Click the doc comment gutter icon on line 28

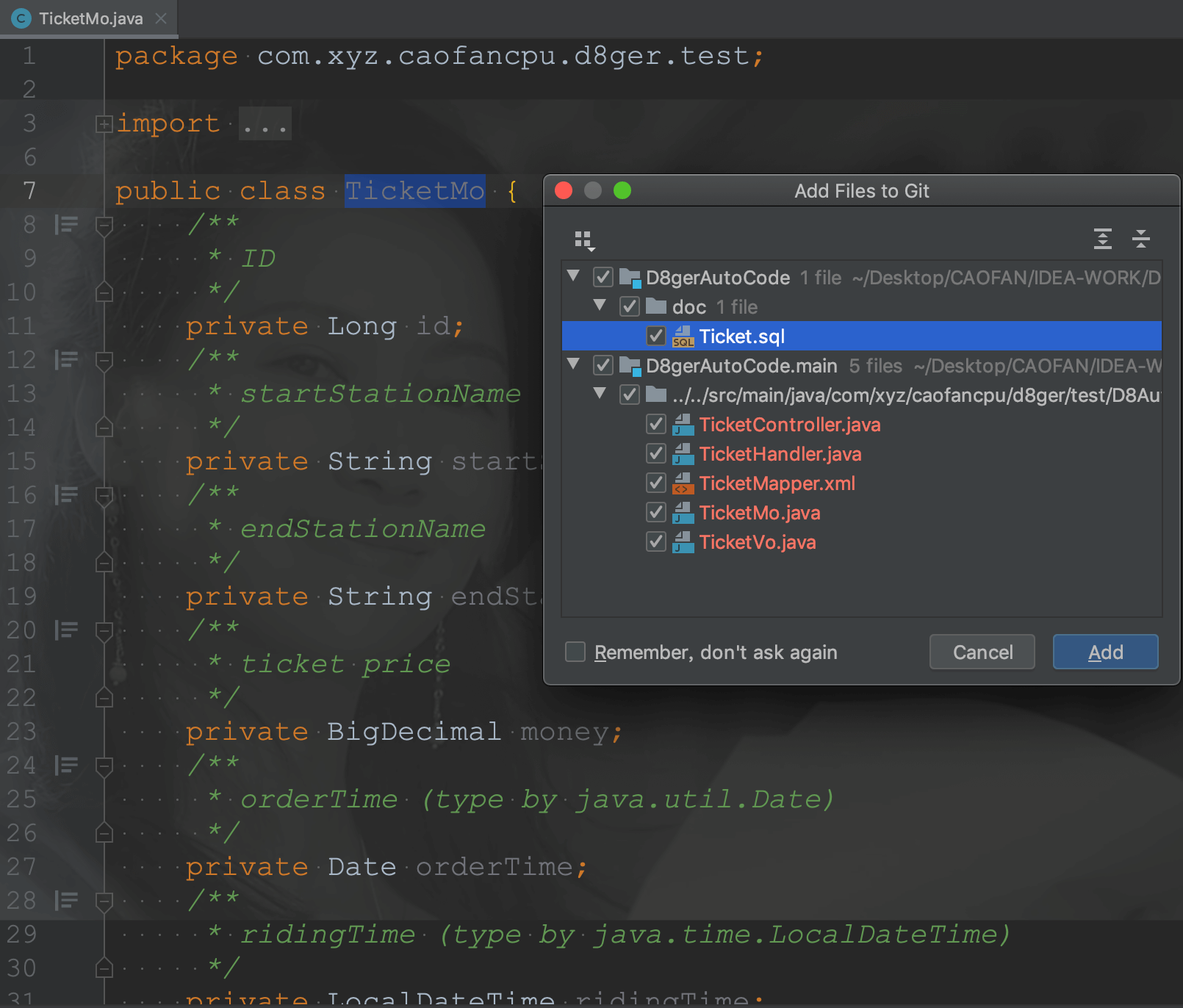coord(67,900)
